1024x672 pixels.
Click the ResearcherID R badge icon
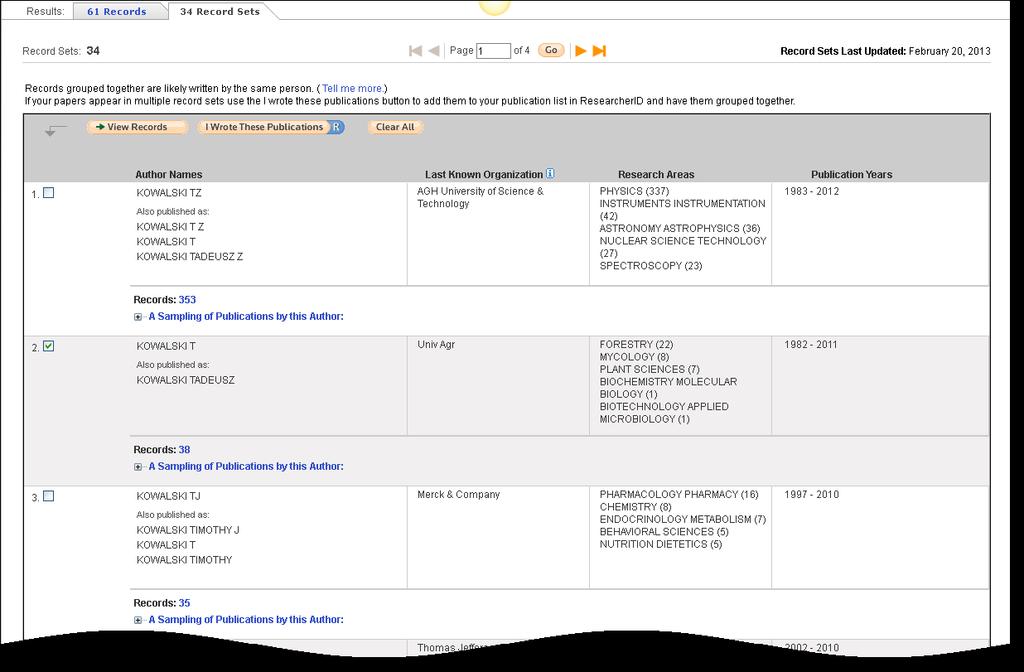coord(336,127)
